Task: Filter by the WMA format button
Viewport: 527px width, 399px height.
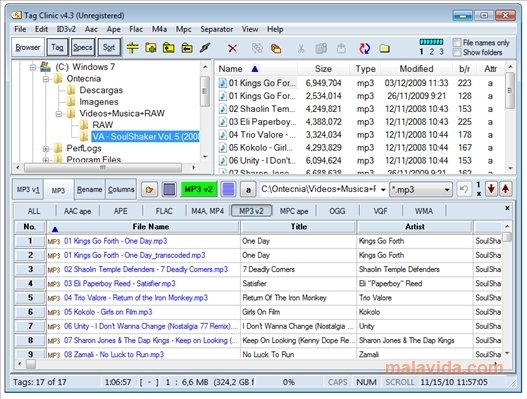Action: 424,211
